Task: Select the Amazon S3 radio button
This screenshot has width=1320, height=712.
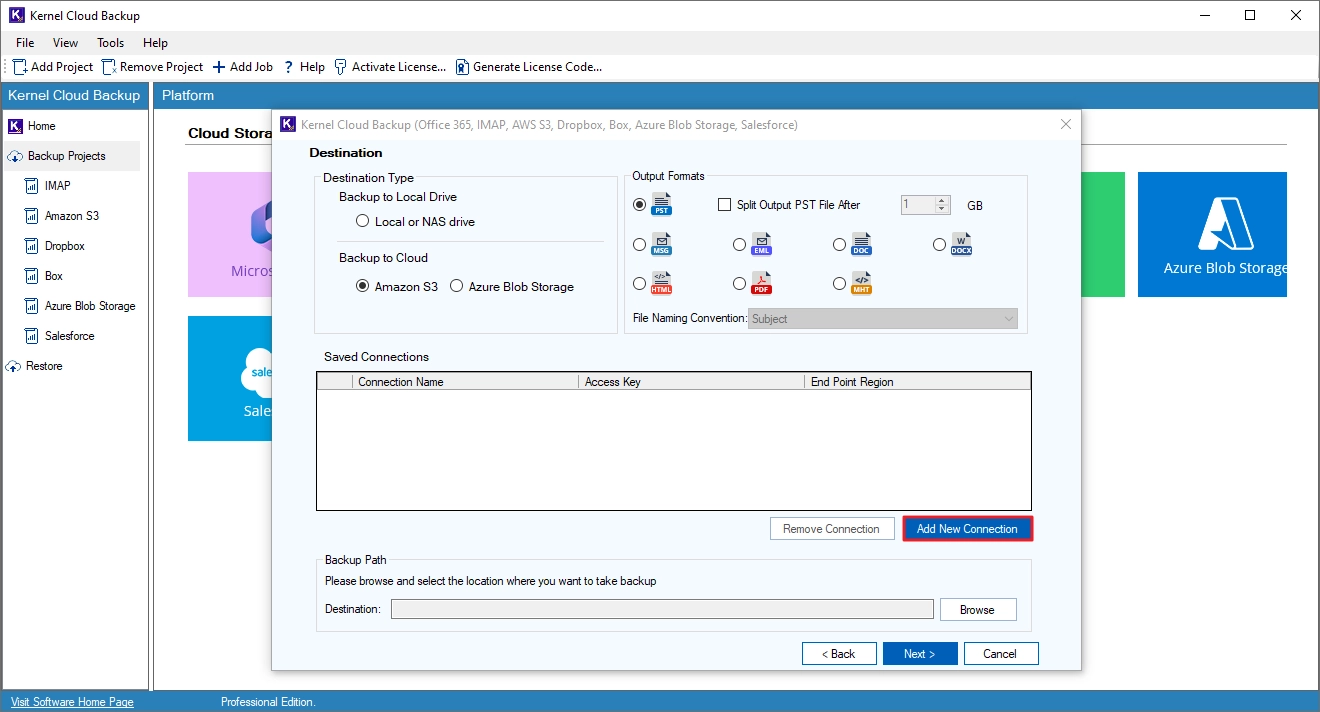Action: pyautogui.click(x=363, y=286)
